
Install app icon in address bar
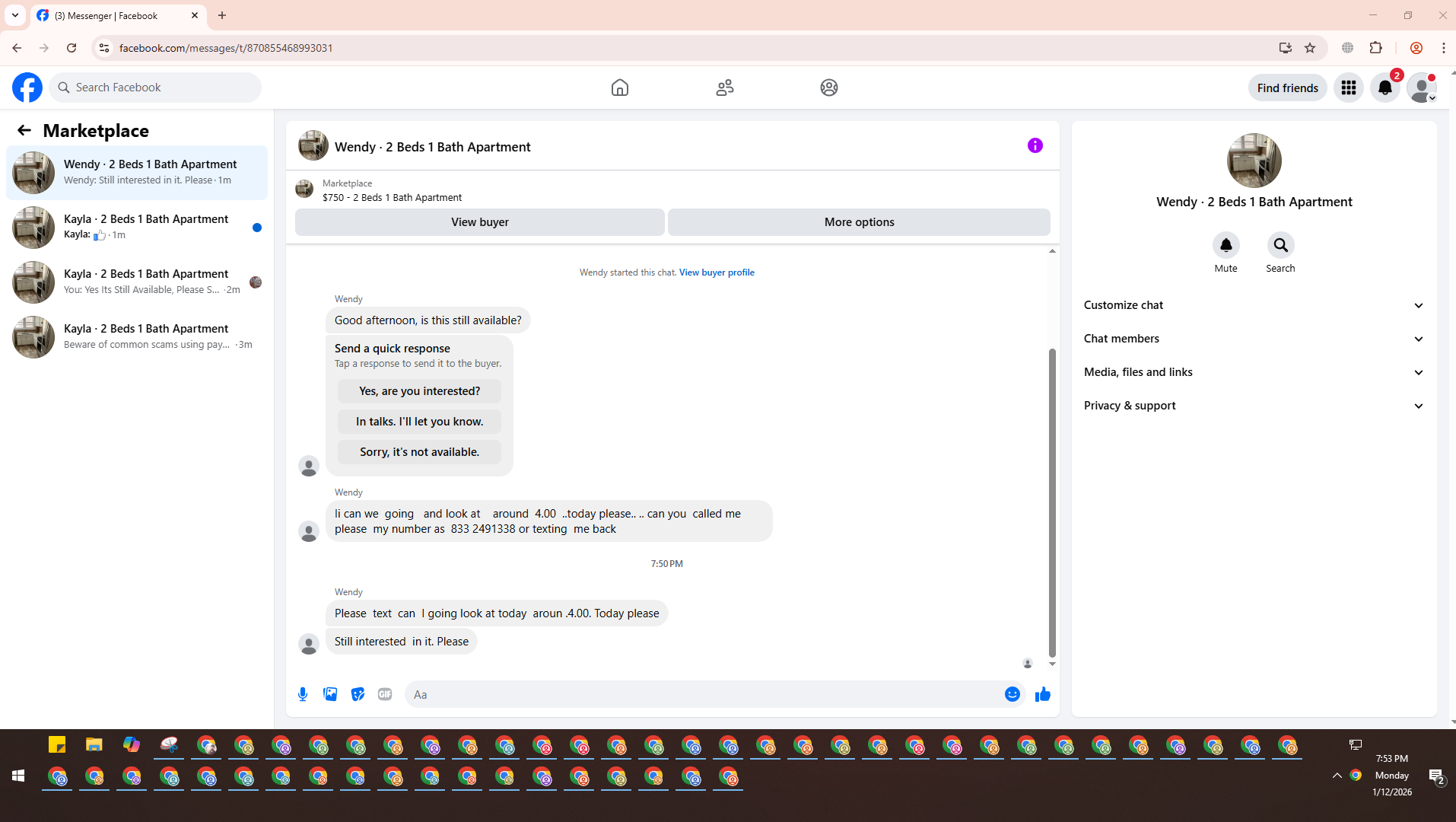pos(1285,48)
